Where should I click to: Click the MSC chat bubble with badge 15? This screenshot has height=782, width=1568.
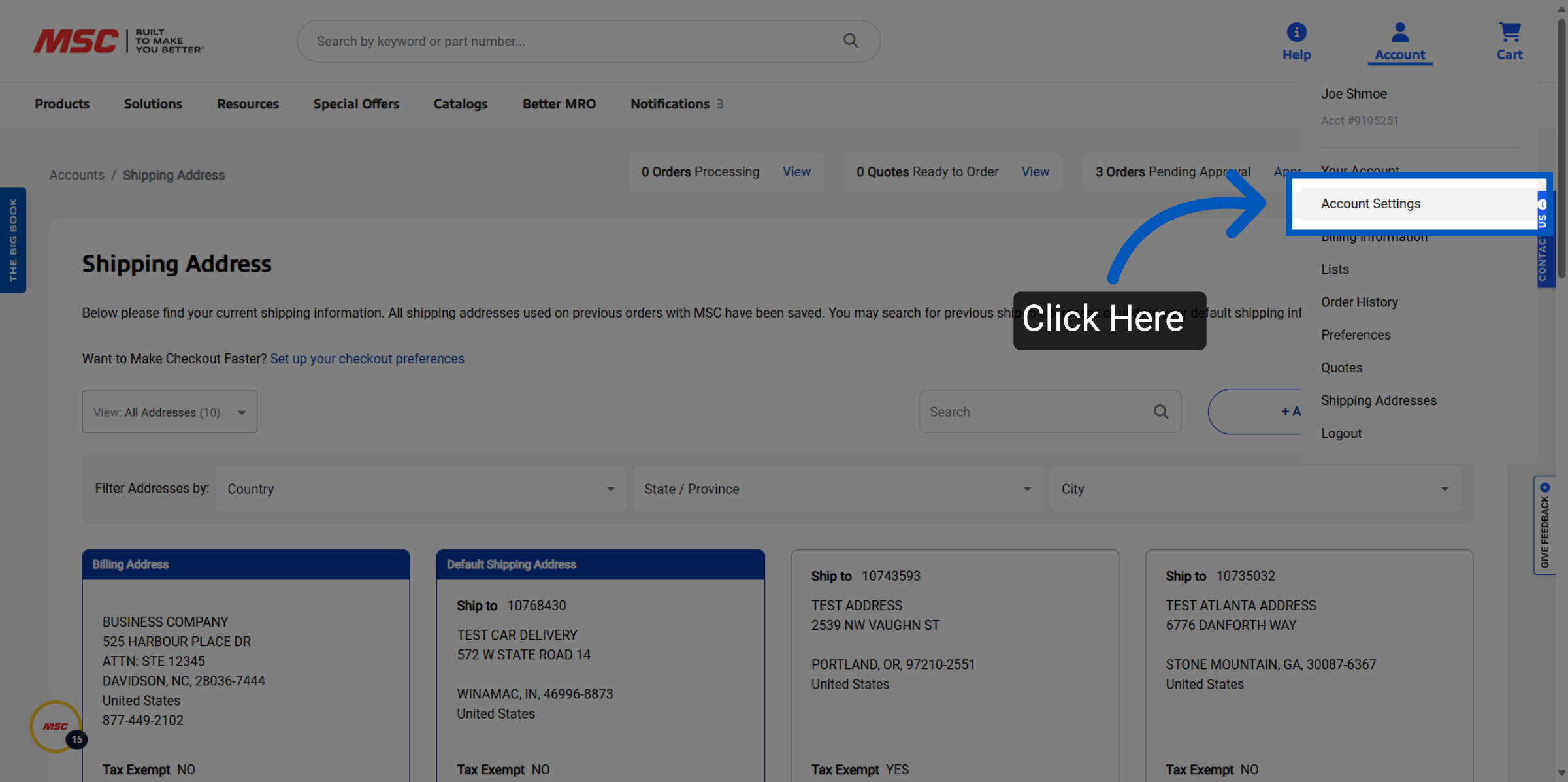pyautogui.click(x=56, y=726)
